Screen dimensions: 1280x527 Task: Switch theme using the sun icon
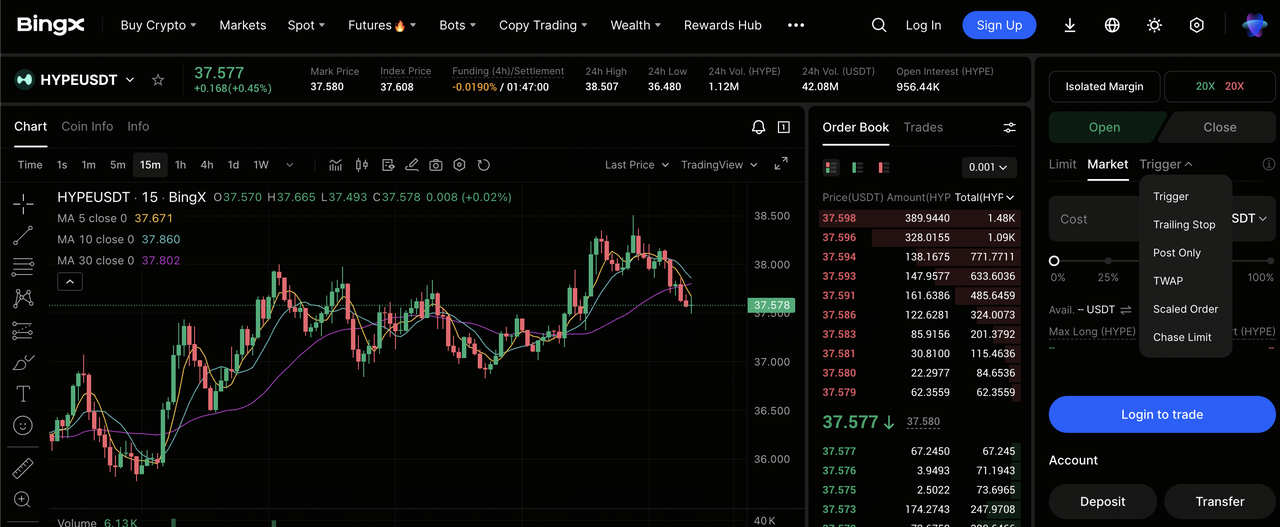(1154, 25)
